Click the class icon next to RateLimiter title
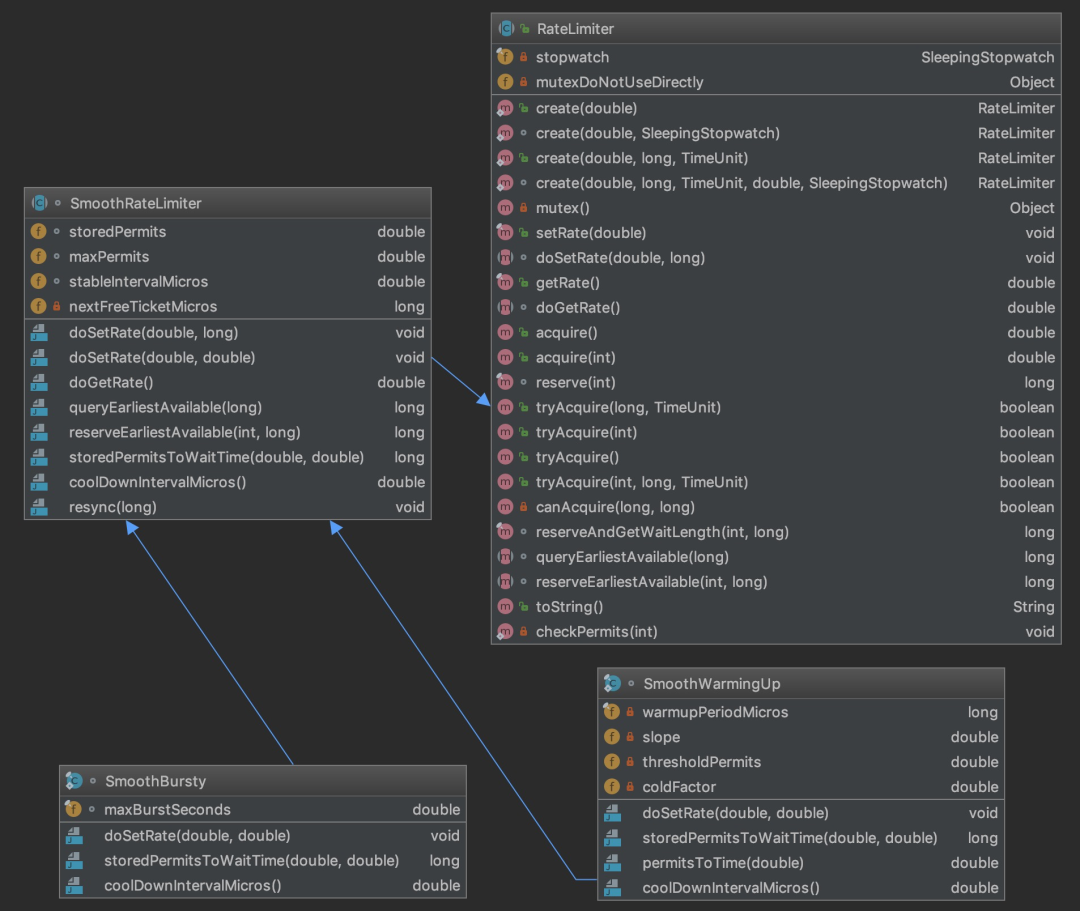Screen dimensions: 1080x911 (x=506, y=28)
